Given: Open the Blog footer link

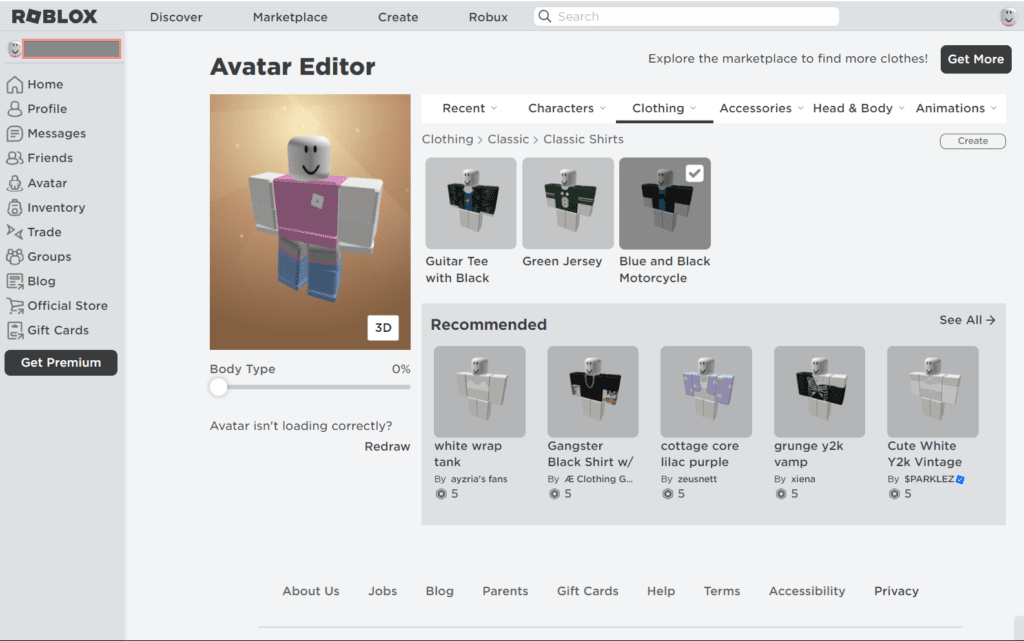Looking at the screenshot, I should (440, 591).
